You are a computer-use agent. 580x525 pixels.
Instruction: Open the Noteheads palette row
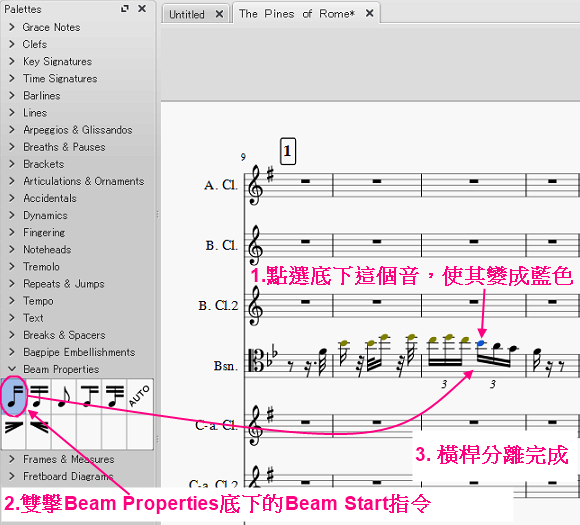click(x=78, y=249)
